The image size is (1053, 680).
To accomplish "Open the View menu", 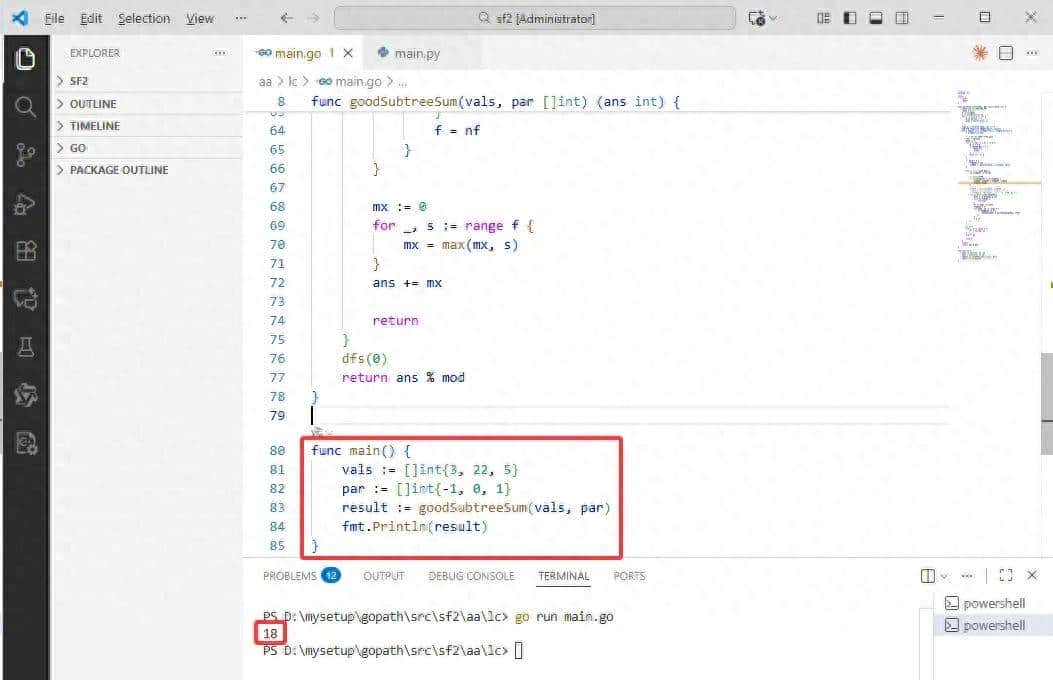I will point(200,18).
